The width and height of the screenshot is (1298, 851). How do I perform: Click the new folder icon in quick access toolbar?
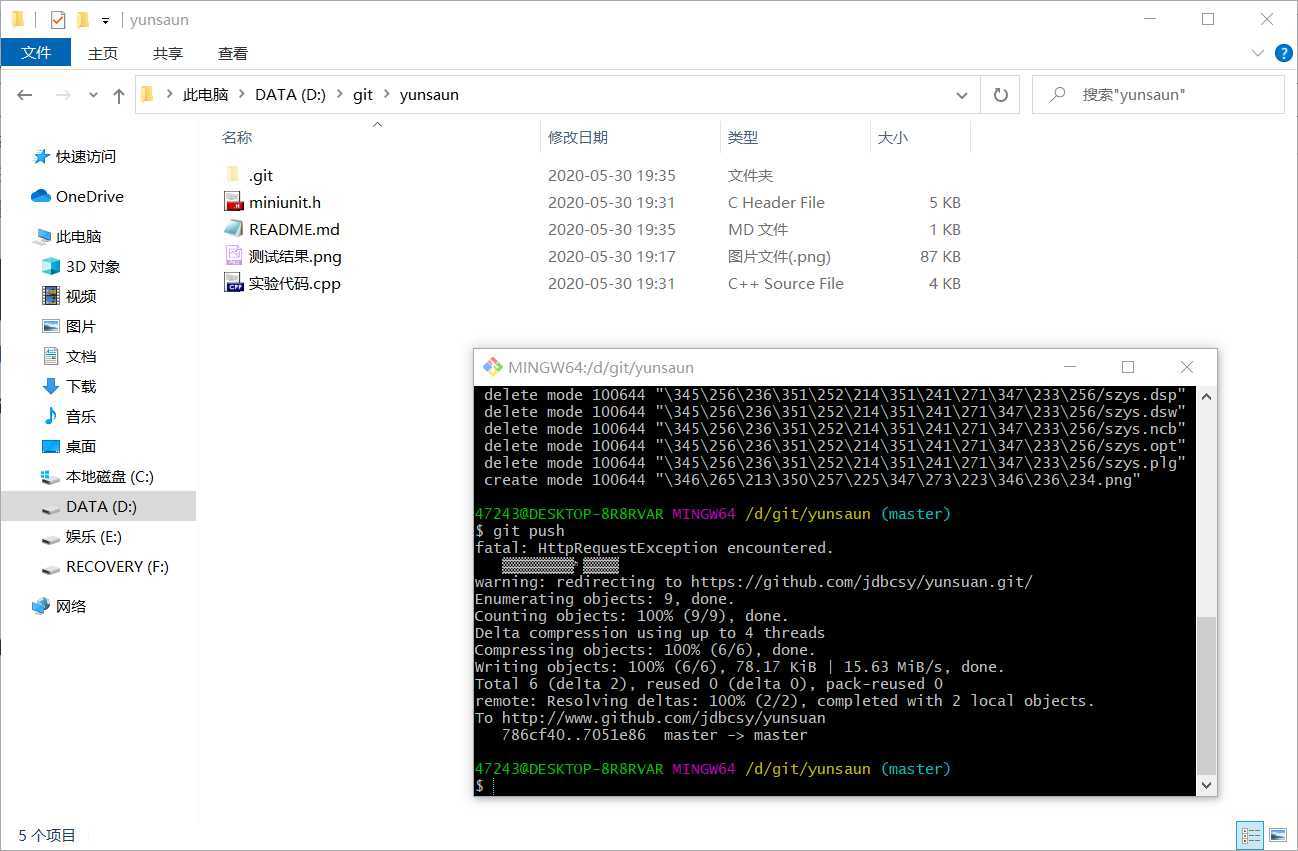click(83, 19)
